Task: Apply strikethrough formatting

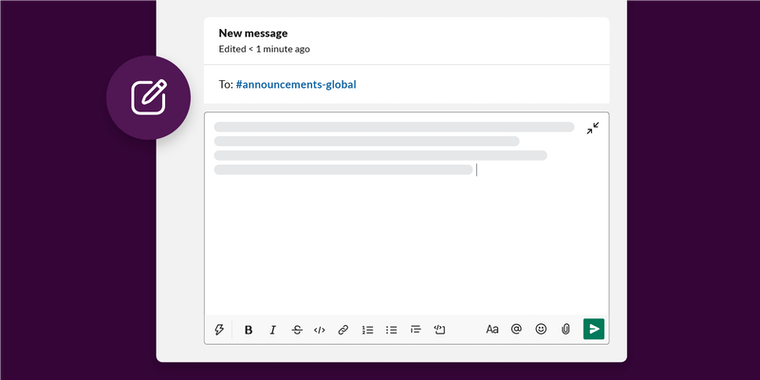Action: coord(297,330)
